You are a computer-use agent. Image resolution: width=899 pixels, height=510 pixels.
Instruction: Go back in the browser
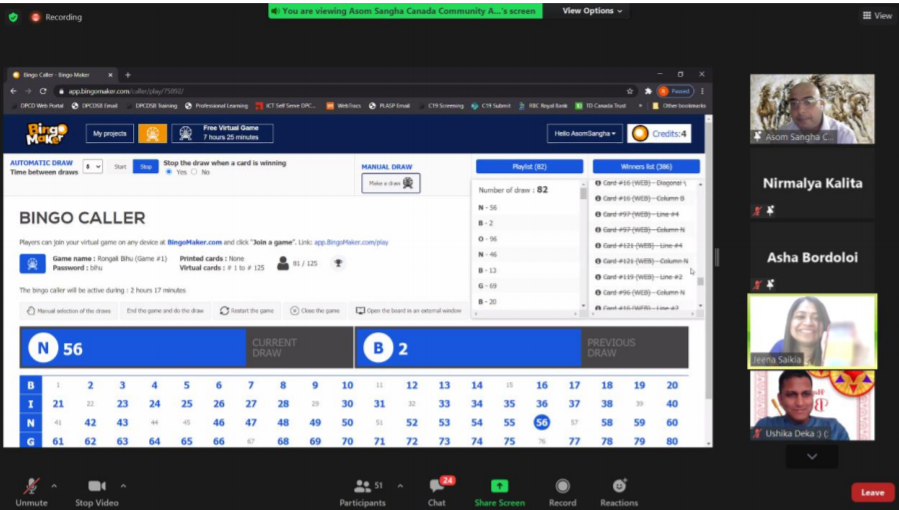[14, 91]
